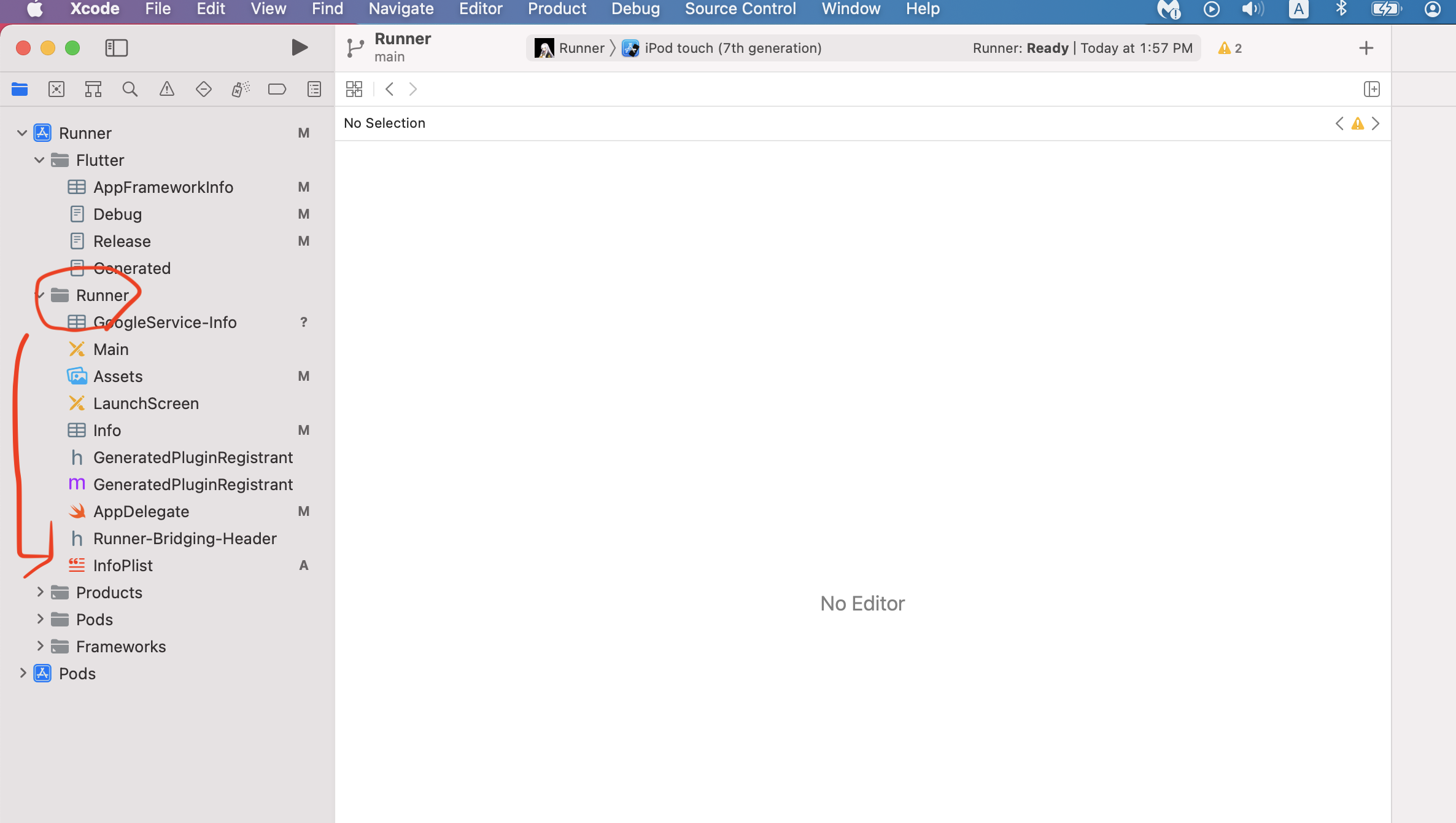Expand the Products folder
1456x823 pixels.
point(39,593)
